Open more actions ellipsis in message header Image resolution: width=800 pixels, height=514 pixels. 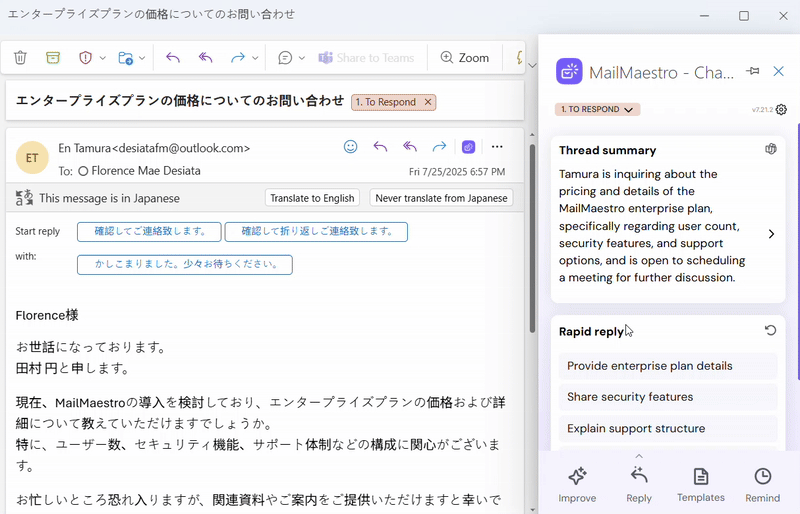[x=497, y=147]
